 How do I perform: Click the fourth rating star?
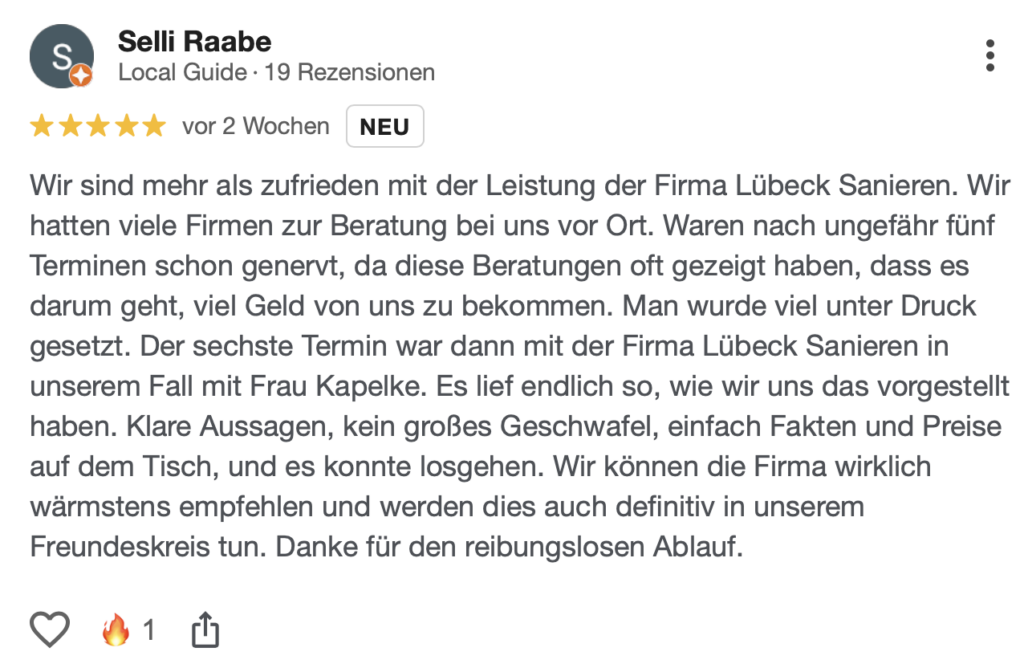(125, 127)
